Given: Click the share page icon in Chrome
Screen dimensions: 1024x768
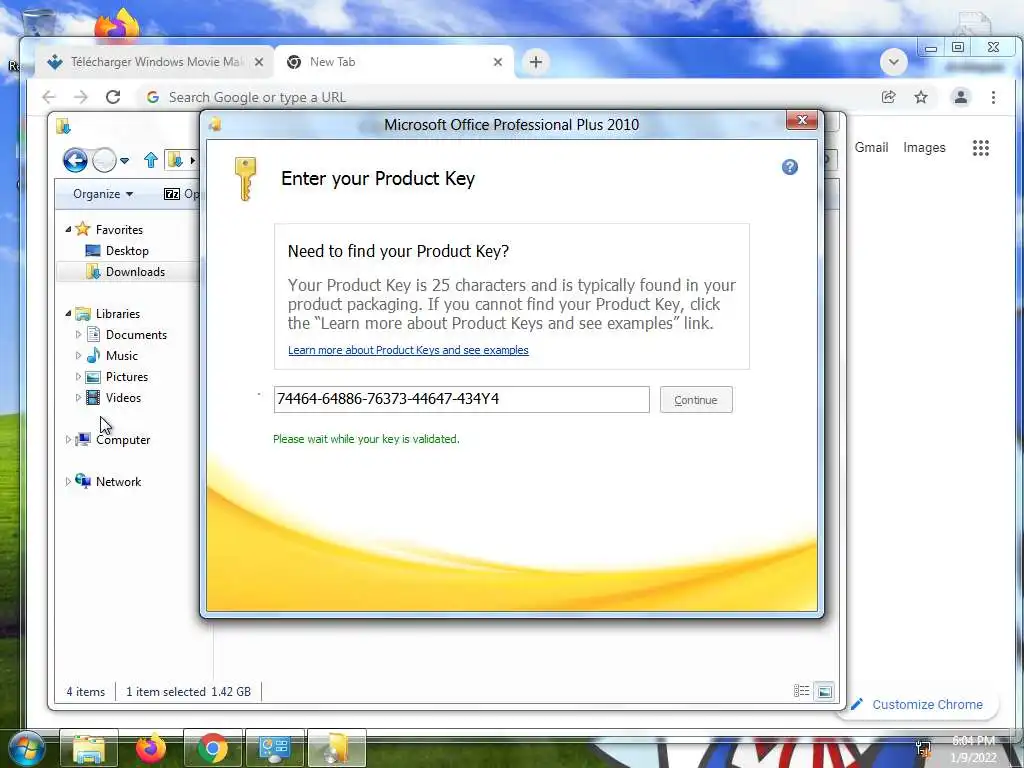Looking at the screenshot, I should pos(888,97).
